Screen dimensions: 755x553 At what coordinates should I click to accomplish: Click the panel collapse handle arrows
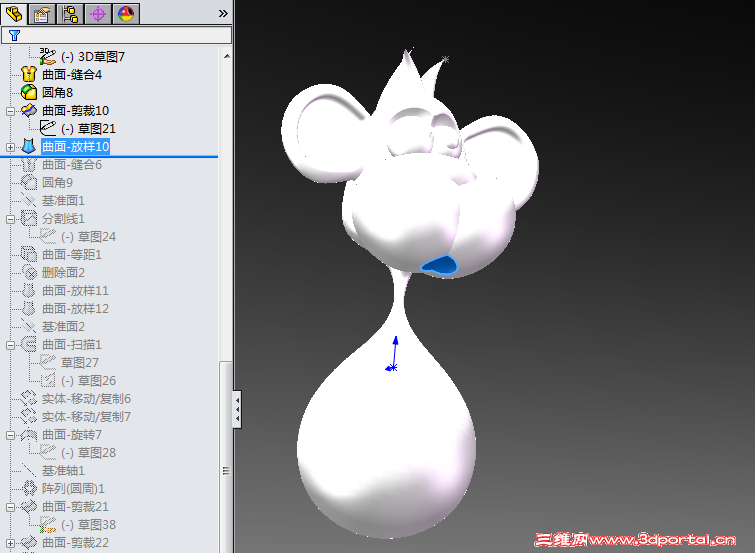[x=237, y=409]
